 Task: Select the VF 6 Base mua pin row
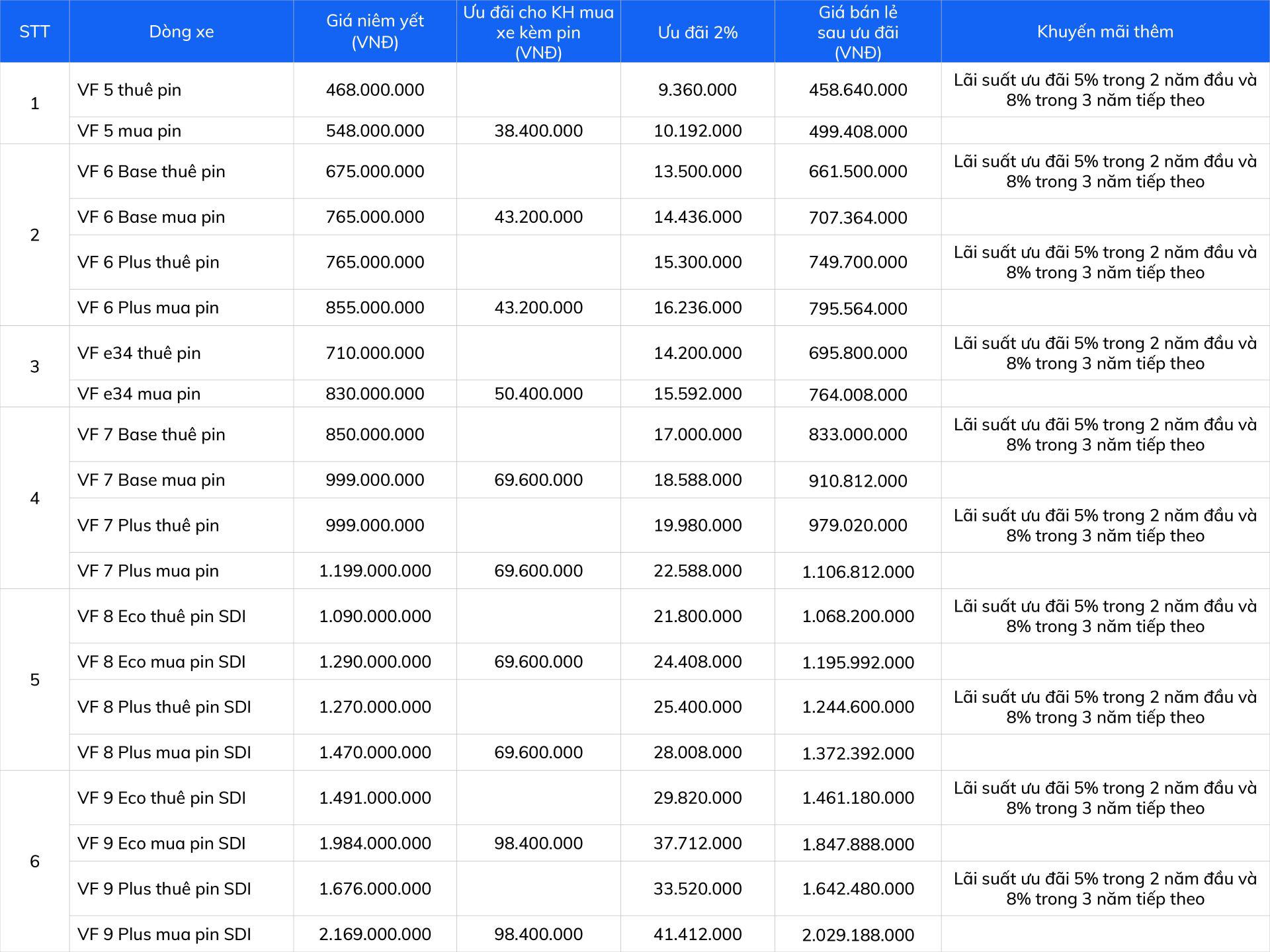tap(151, 217)
